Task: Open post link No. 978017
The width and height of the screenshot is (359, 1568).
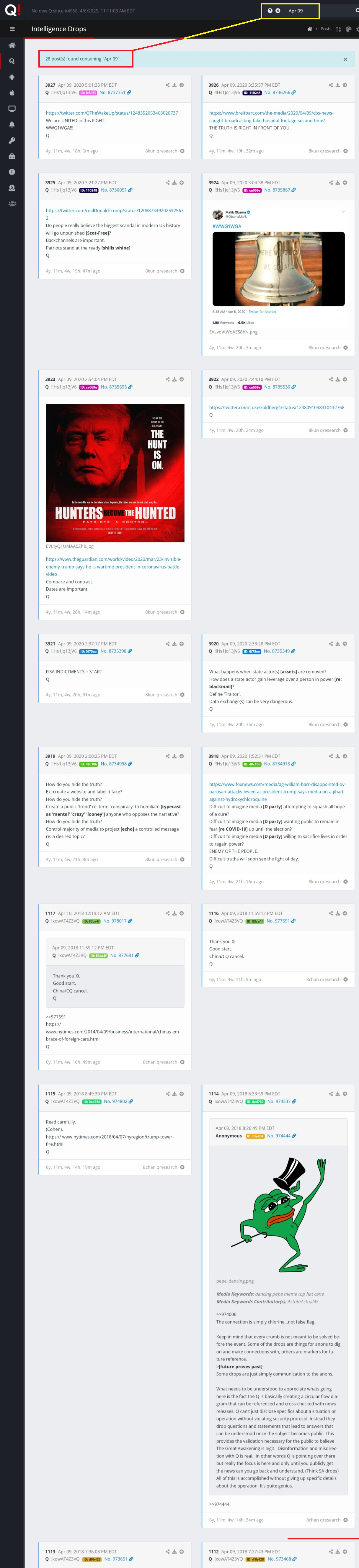Action: 115,920
